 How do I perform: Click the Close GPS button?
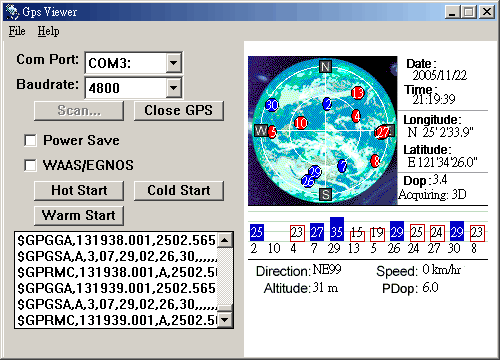(x=178, y=111)
